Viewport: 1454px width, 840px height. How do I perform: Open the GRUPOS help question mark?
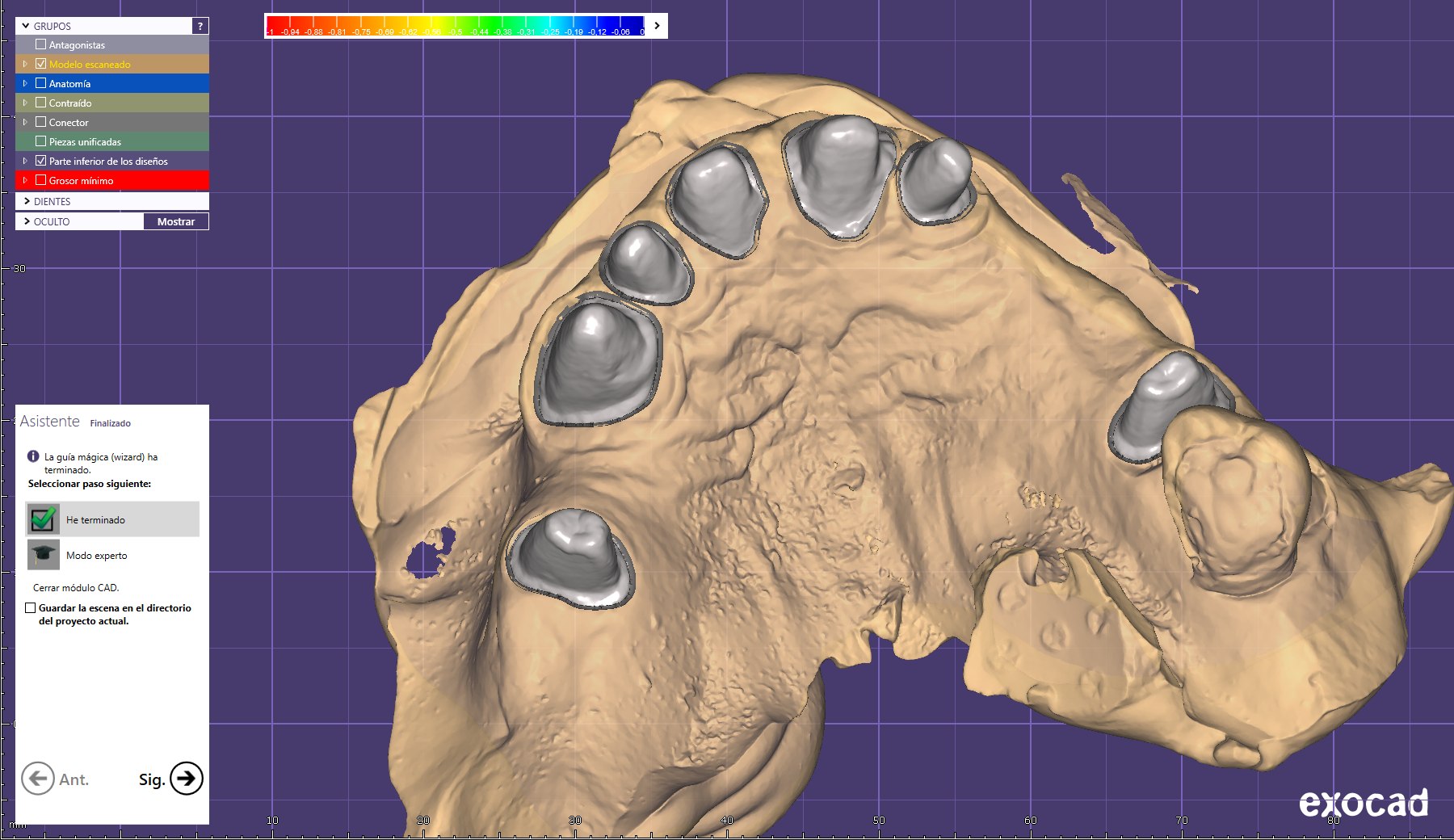coord(200,26)
